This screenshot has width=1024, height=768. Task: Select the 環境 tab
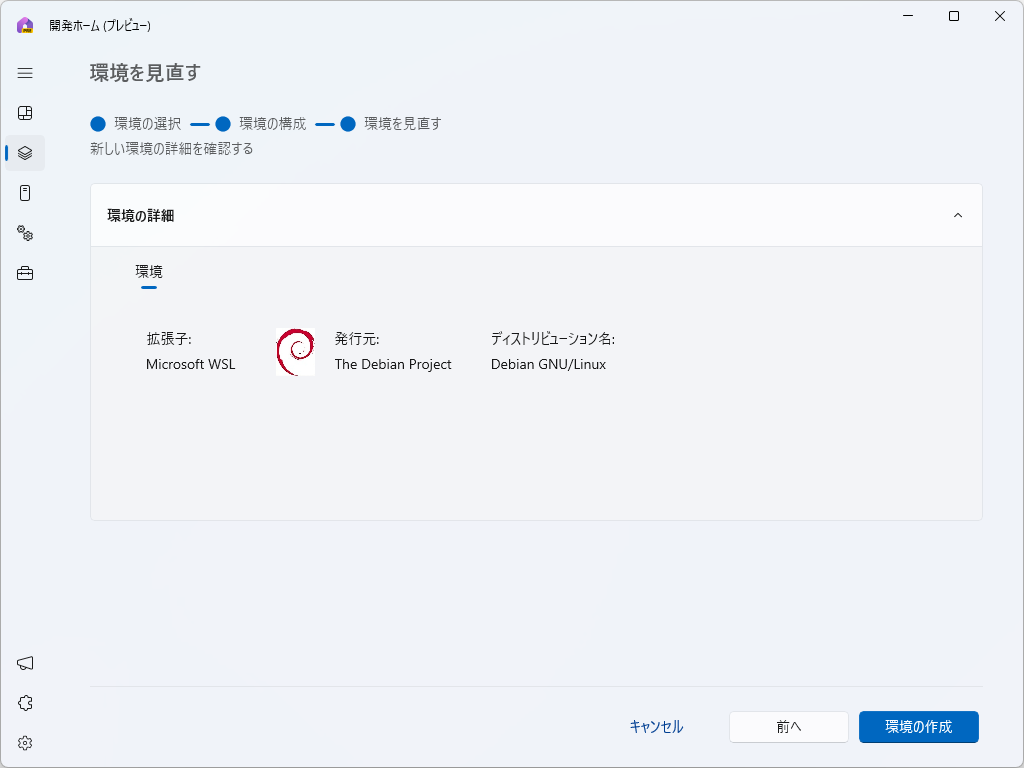(149, 272)
